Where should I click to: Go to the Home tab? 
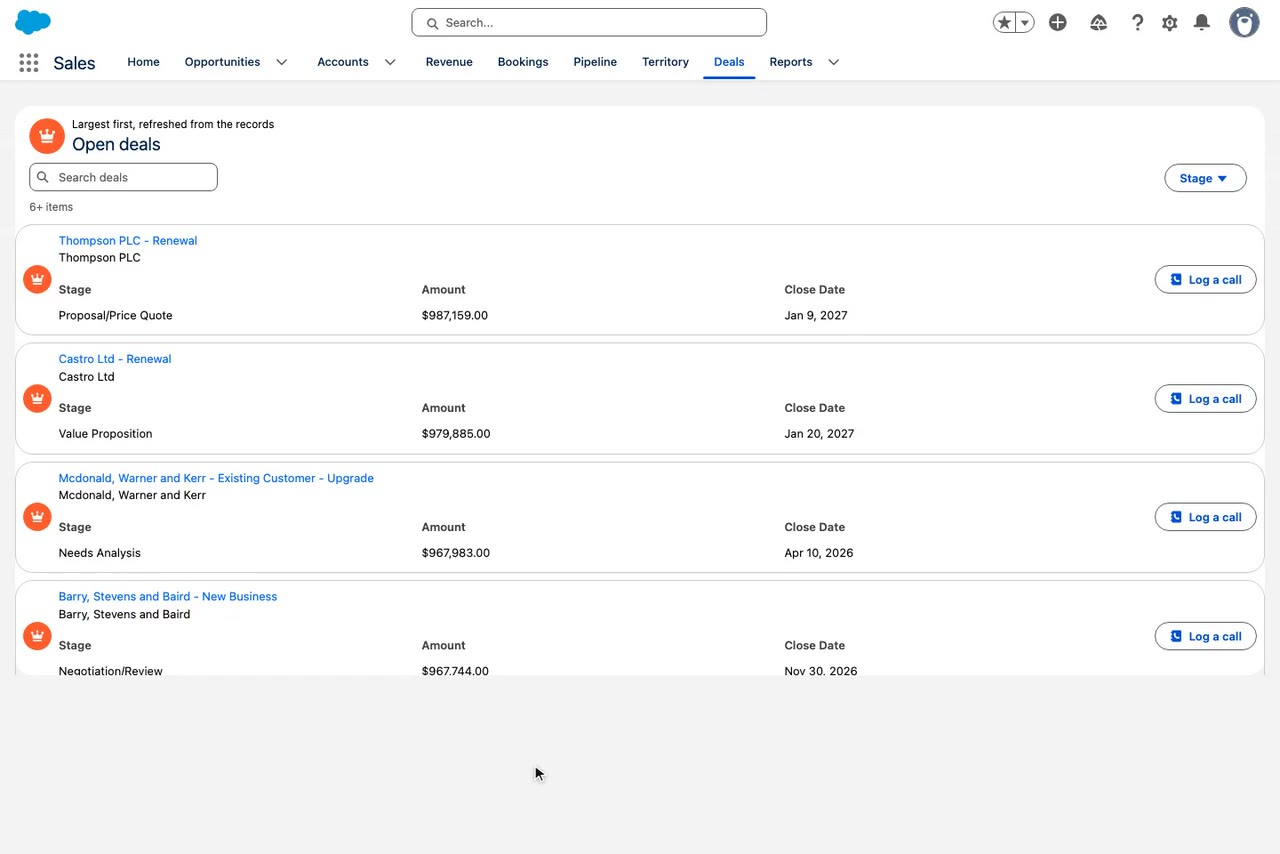pos(143,62)
